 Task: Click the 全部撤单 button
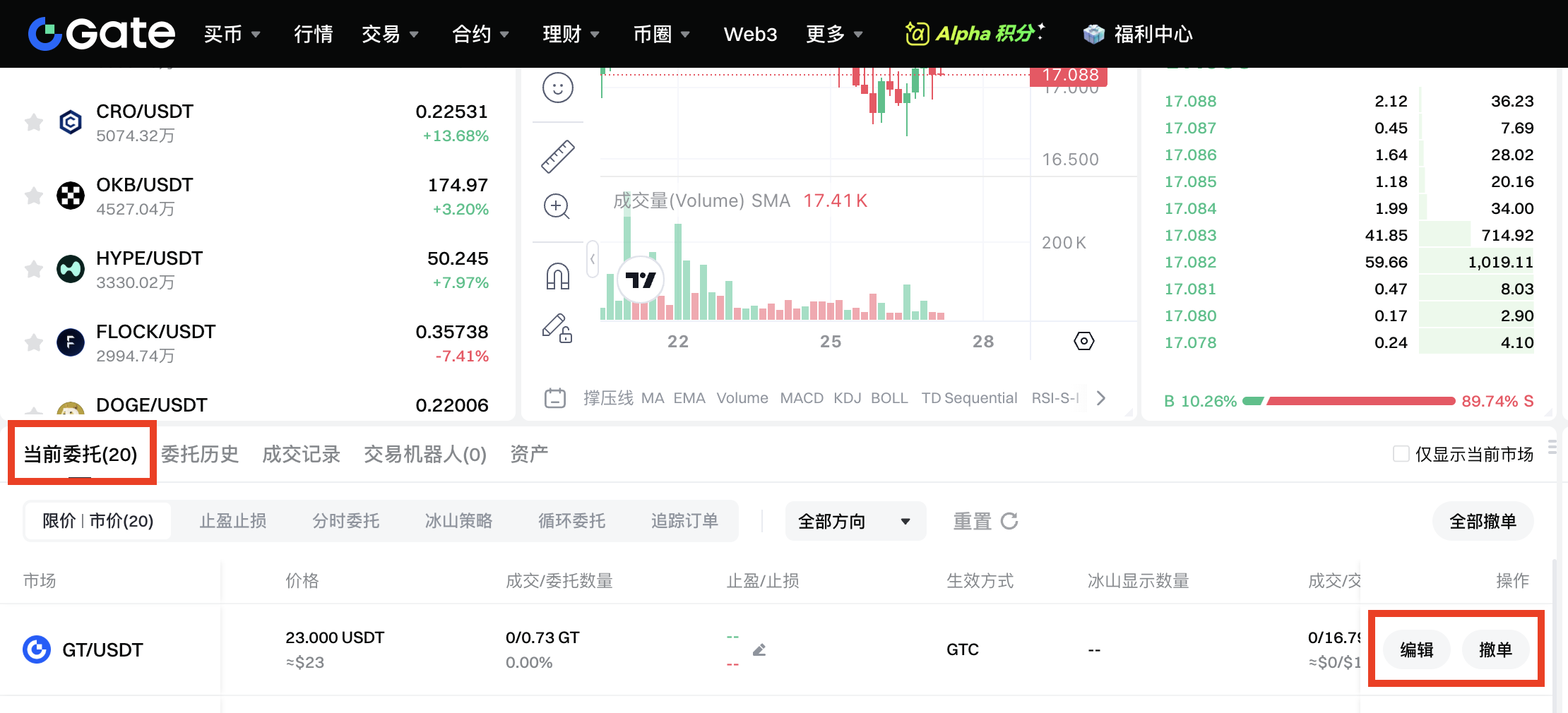pos(1483,522)
